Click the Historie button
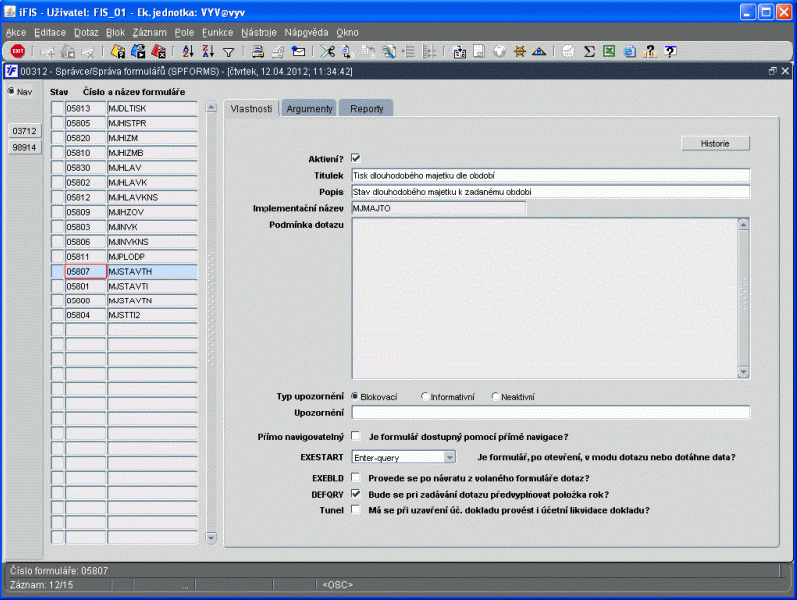This screenshot has width=797, height=600. pyautogui.click(x=715, y=143)
